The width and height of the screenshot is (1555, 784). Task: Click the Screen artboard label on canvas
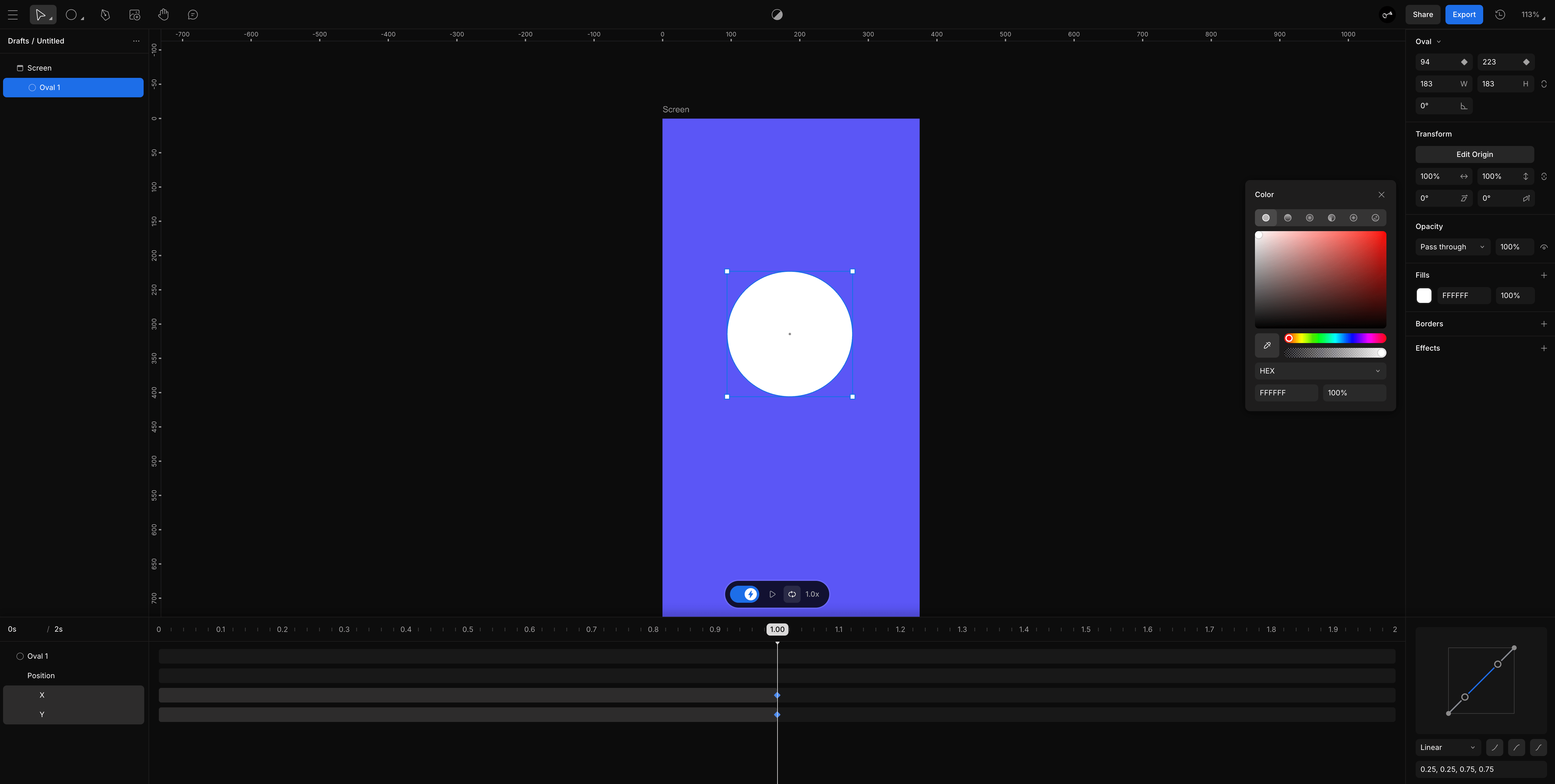click(676, 109)
